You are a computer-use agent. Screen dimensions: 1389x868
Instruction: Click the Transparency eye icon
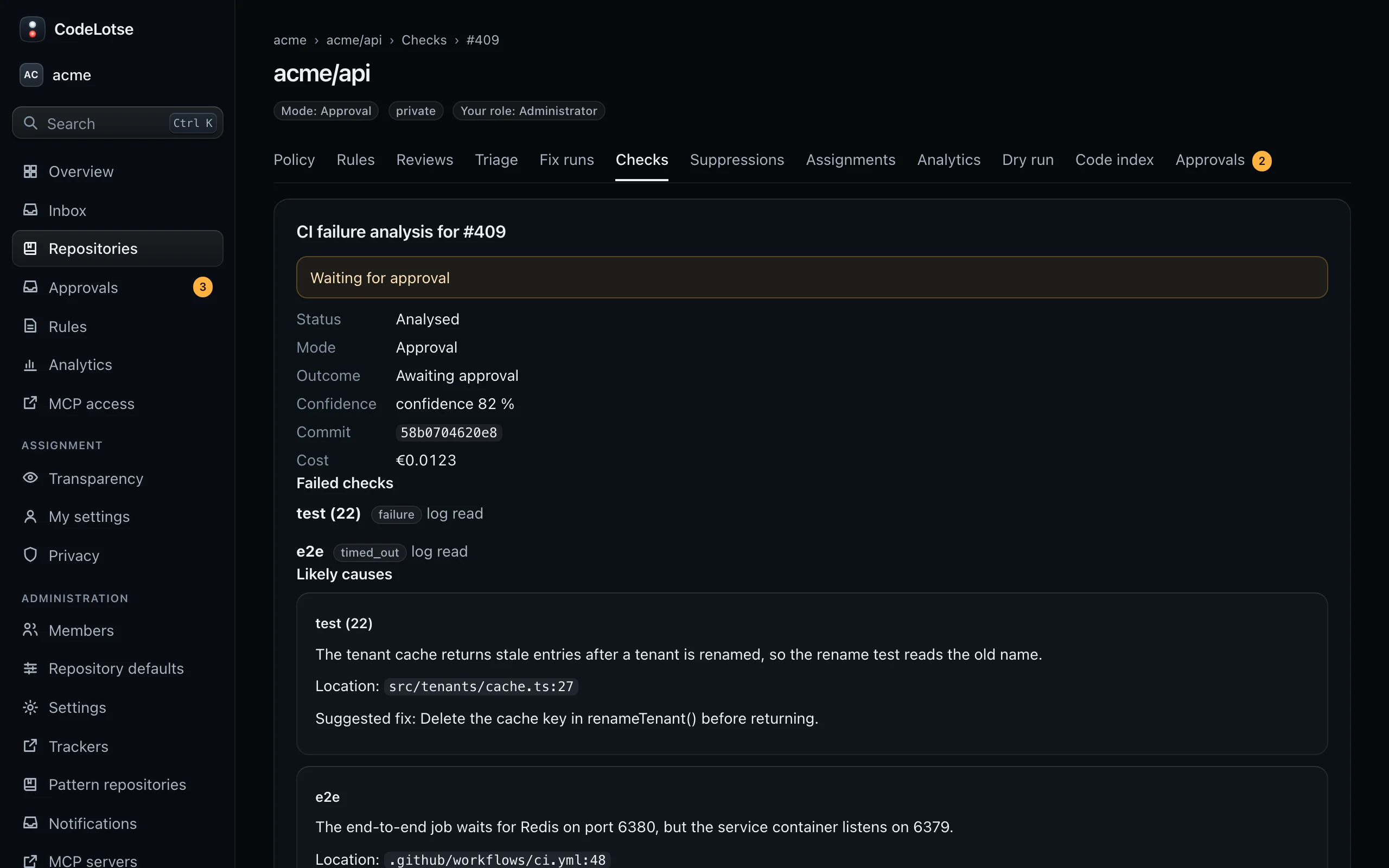point(30,477)
